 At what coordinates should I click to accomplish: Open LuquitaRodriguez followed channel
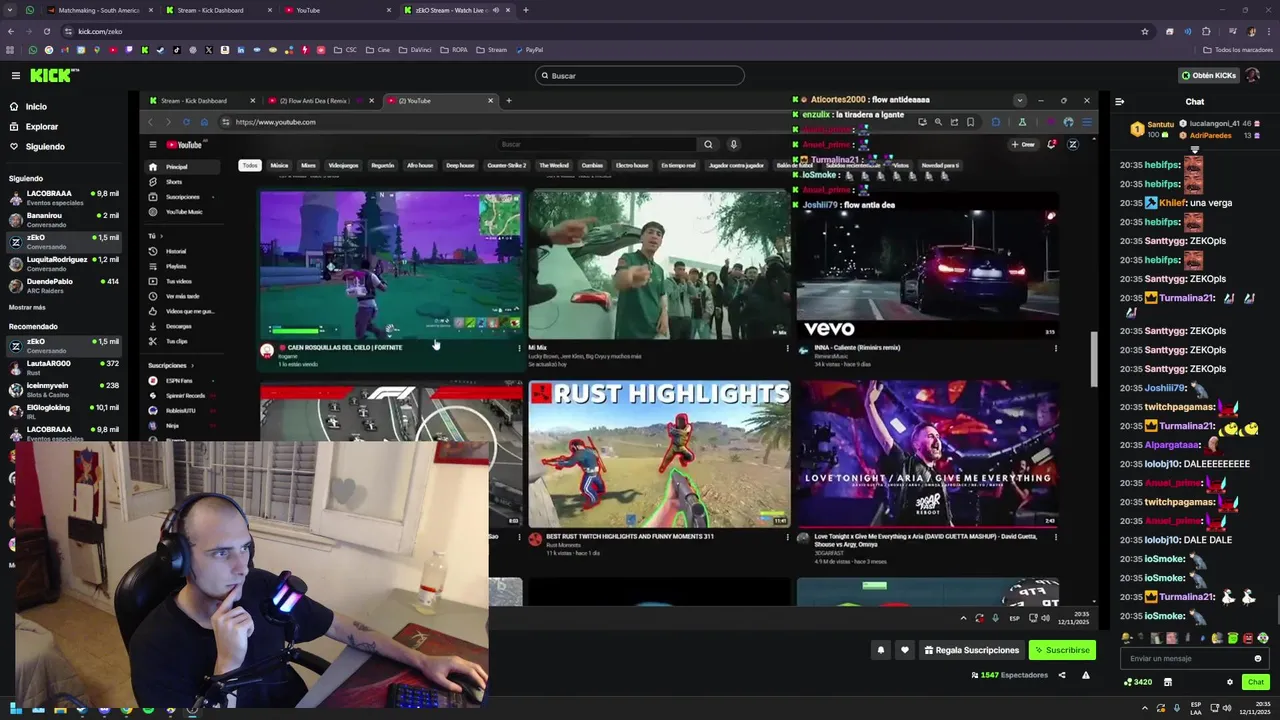point(62,263)
